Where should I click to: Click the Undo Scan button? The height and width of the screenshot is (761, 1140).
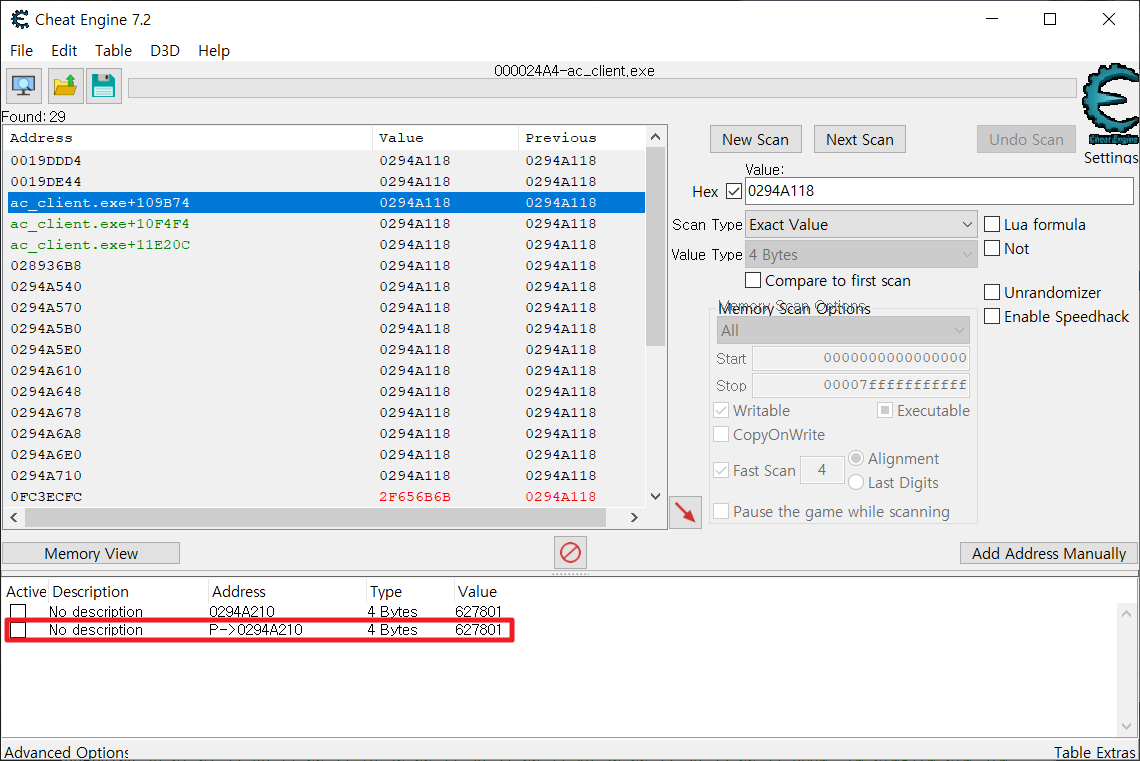pyautogui.click(x=1026, y=140)
